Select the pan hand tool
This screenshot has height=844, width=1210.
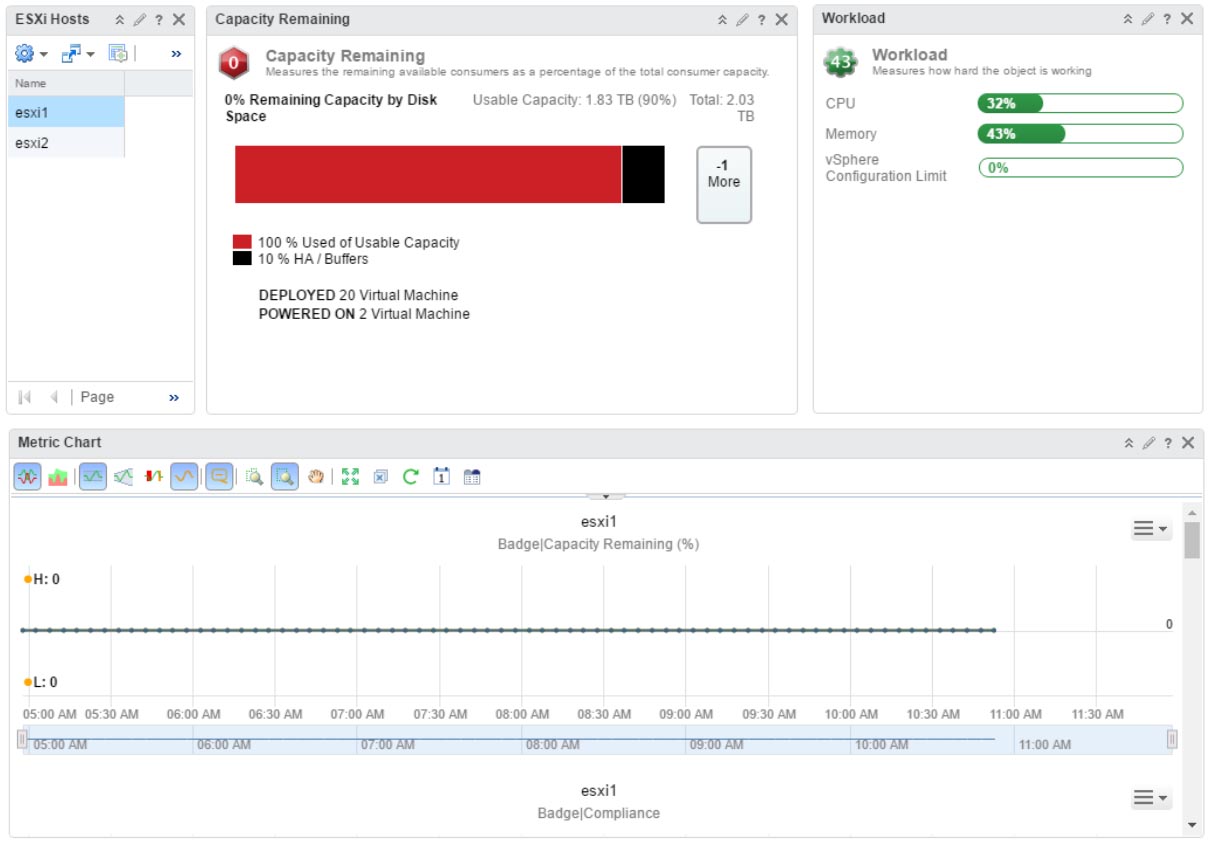pyautogui.click(x=316, y=477)
